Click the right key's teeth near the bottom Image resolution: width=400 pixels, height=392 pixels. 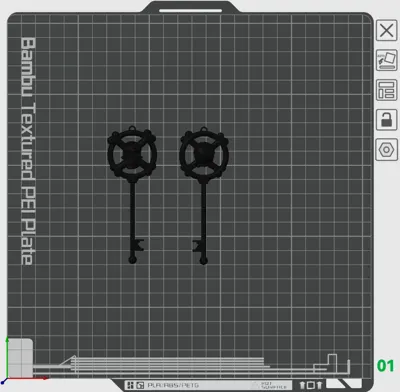point(197,246)
